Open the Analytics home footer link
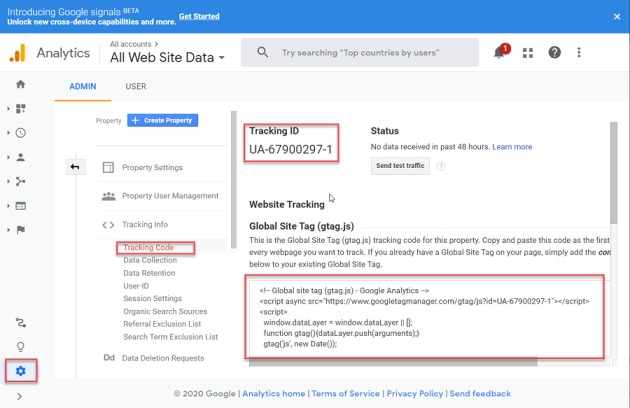 click(x=274, y=394)
